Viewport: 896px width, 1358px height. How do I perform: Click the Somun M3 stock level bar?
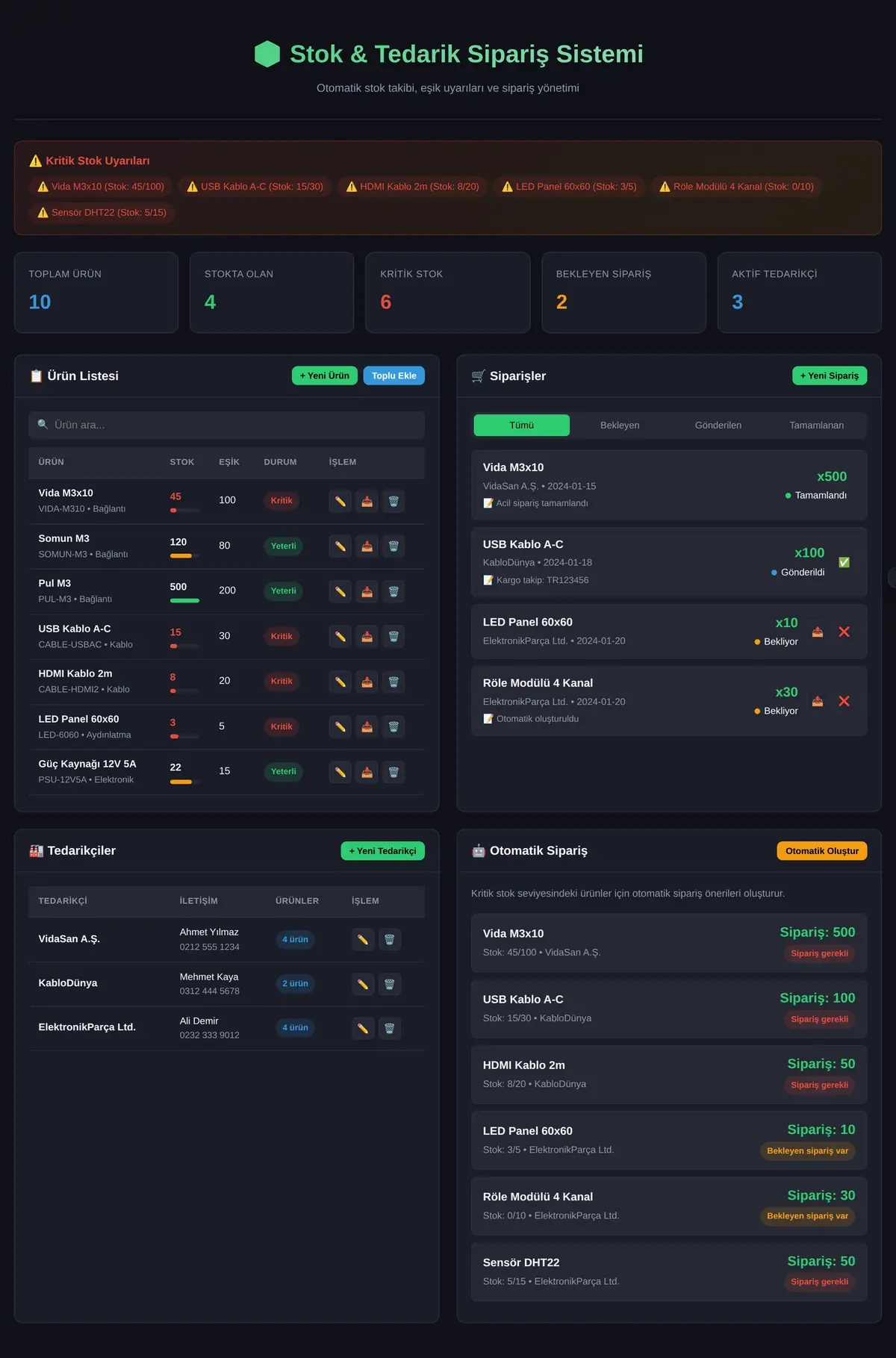(184, 555)
